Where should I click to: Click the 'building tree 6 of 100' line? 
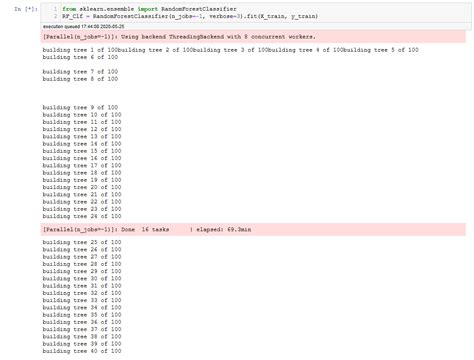pos(80,57)
